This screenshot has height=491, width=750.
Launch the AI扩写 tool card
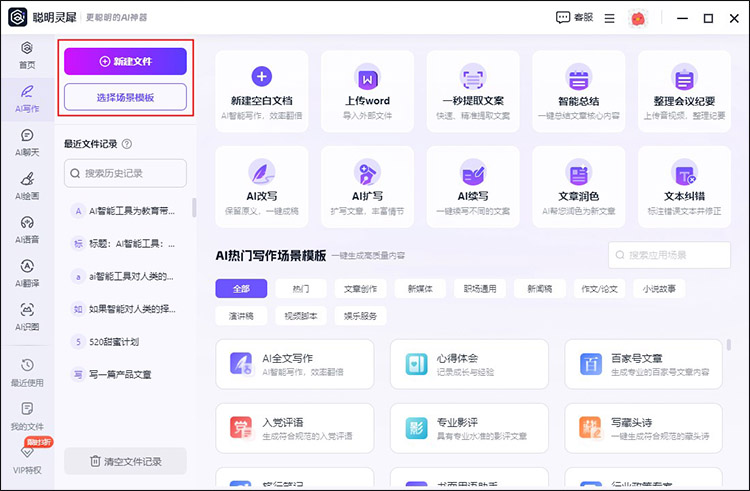click(367, 187)
